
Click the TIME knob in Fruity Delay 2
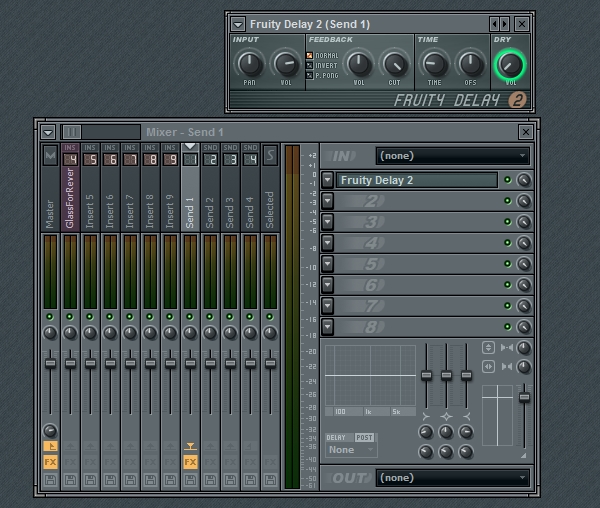pyautogui.click(x=434, y=64)
